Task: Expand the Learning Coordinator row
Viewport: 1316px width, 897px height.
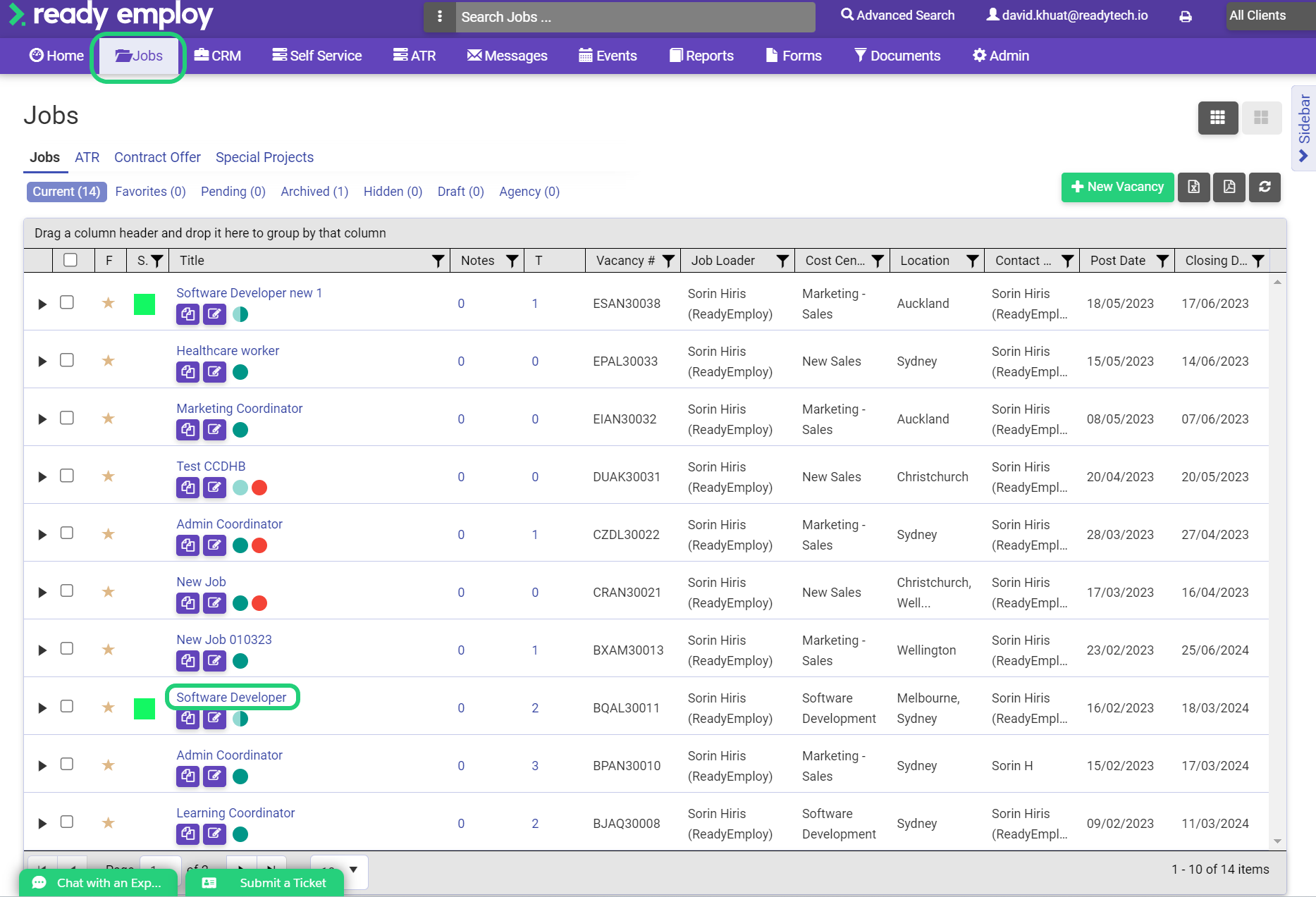Action: tap(42, 823)
